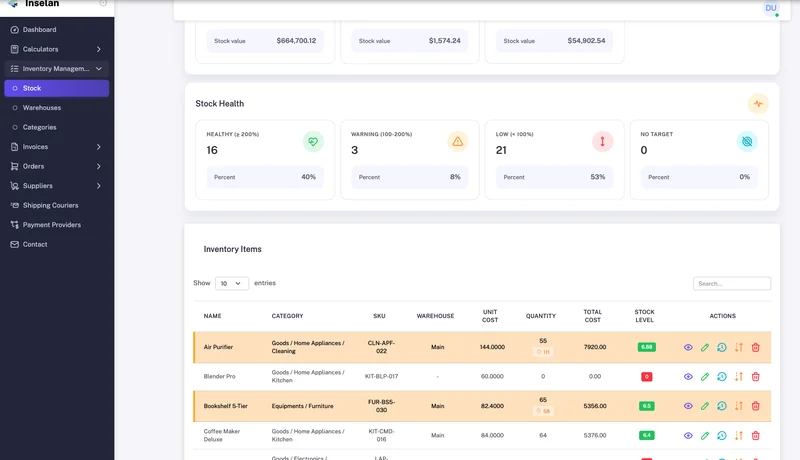Viewport: 800px width, 460px height.
Task: Open the Dashboard menu item
Action: pyautogui.click(x=39, y=30)
